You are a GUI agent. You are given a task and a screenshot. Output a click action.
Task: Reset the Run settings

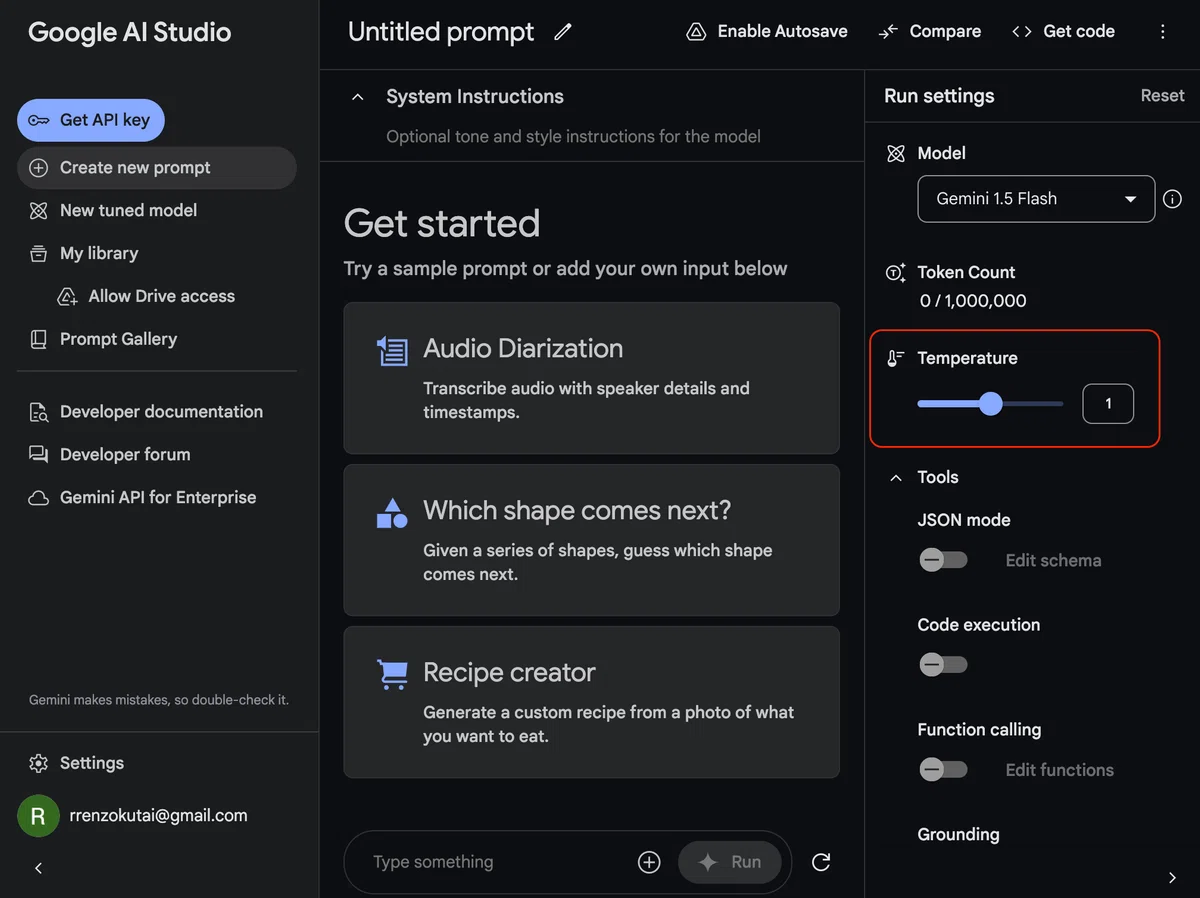pos(1162,96)
